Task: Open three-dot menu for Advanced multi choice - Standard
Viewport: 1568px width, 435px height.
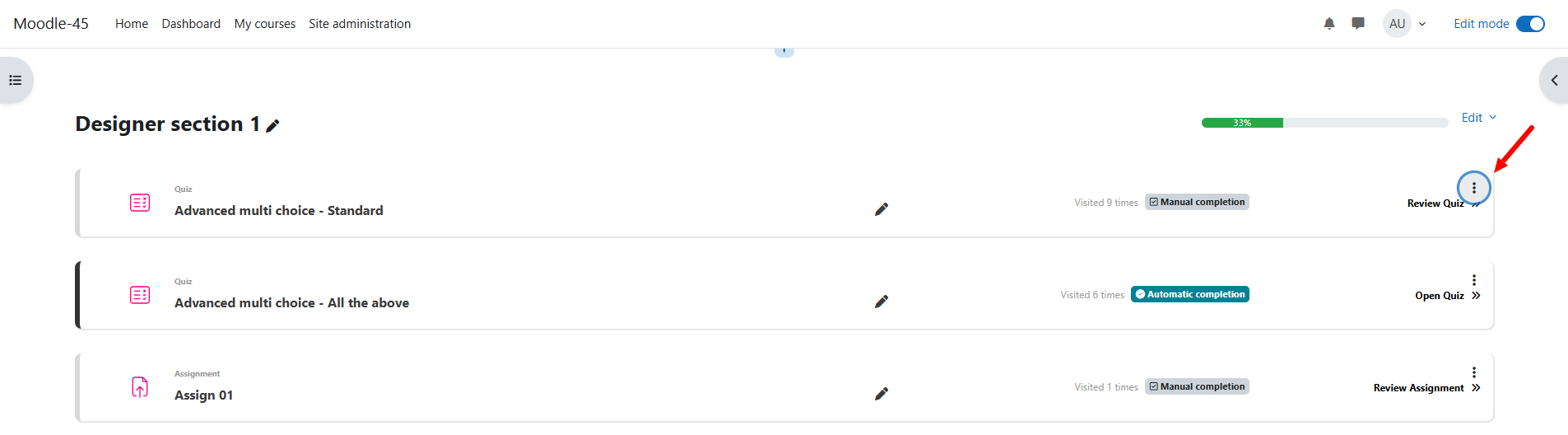Action: (x=1473, y=188)
